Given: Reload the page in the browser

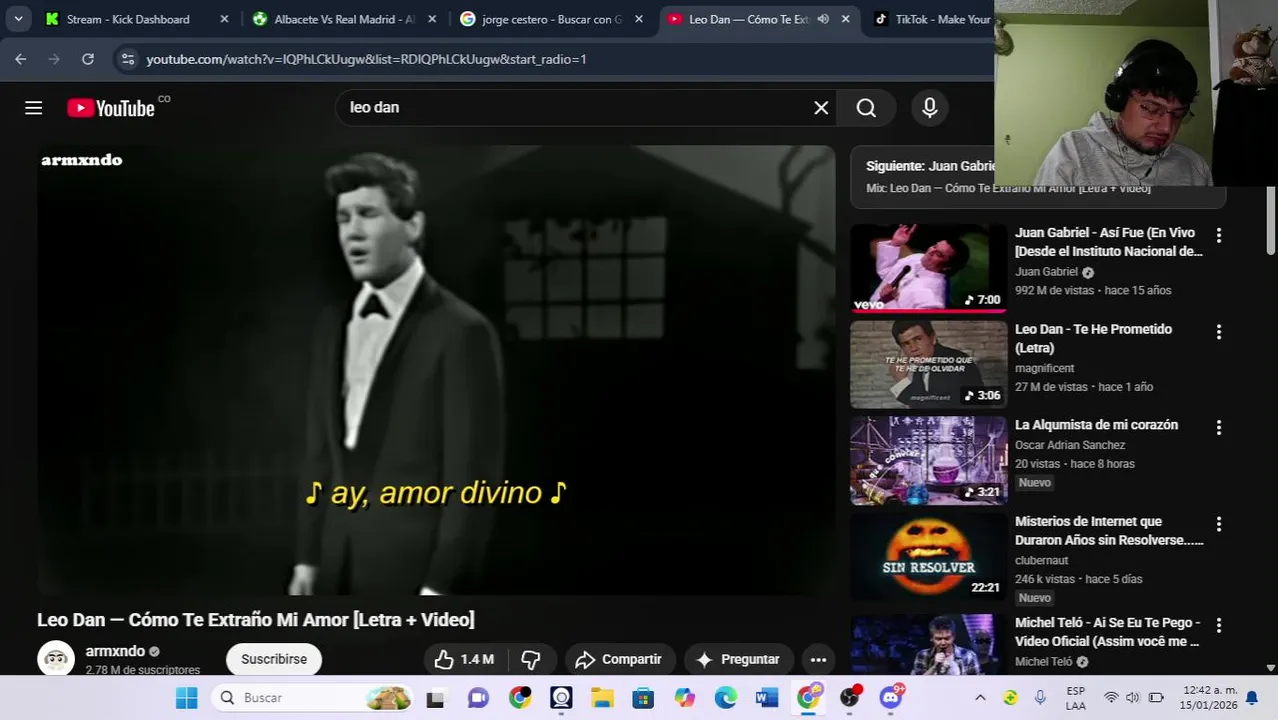Looking at the screenshot, I should coord(88,59).
